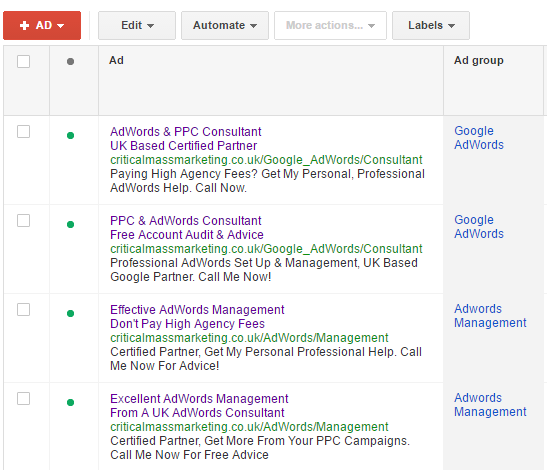Click green status dot for Excellent AdWords Management

click(x=70, y=402)
